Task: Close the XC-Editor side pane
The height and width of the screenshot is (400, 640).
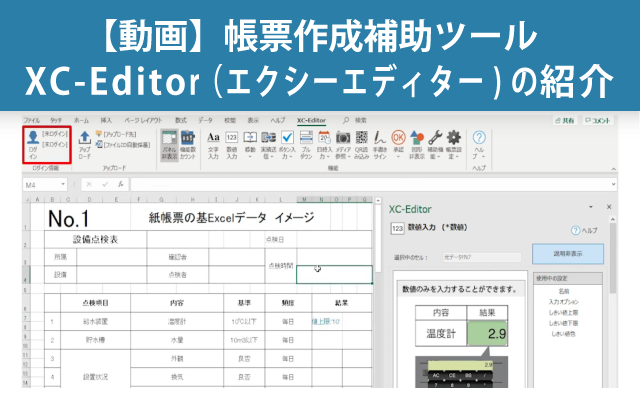Action: coord(609,207)
